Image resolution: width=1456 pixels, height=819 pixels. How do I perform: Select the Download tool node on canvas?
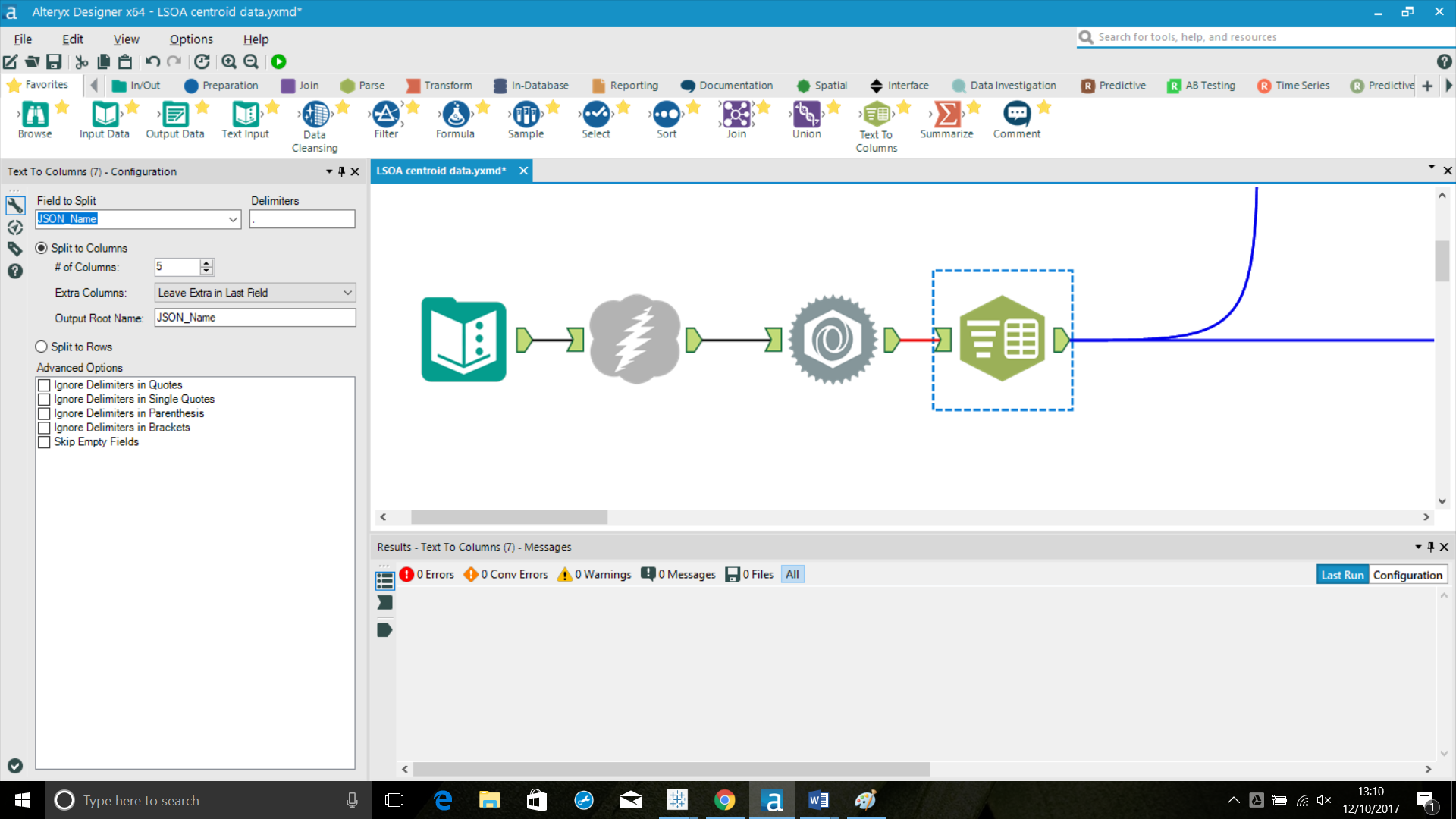point(635,339)
